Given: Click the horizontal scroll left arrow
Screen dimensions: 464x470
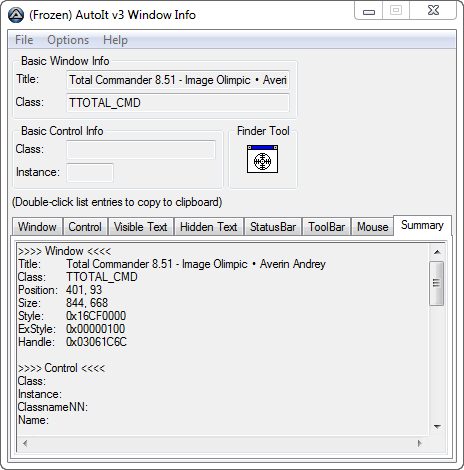Looking at the screenshot, I should pyautogui.click(x=25, y=443).
